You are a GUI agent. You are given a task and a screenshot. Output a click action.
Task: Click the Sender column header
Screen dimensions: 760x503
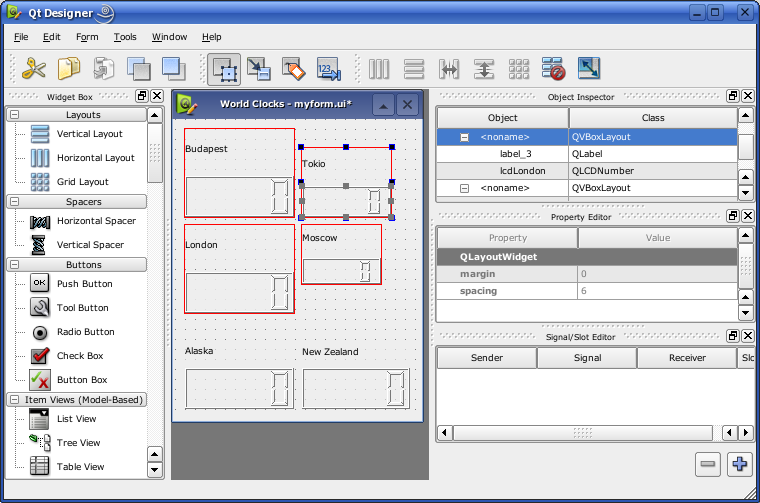(487, 358)
